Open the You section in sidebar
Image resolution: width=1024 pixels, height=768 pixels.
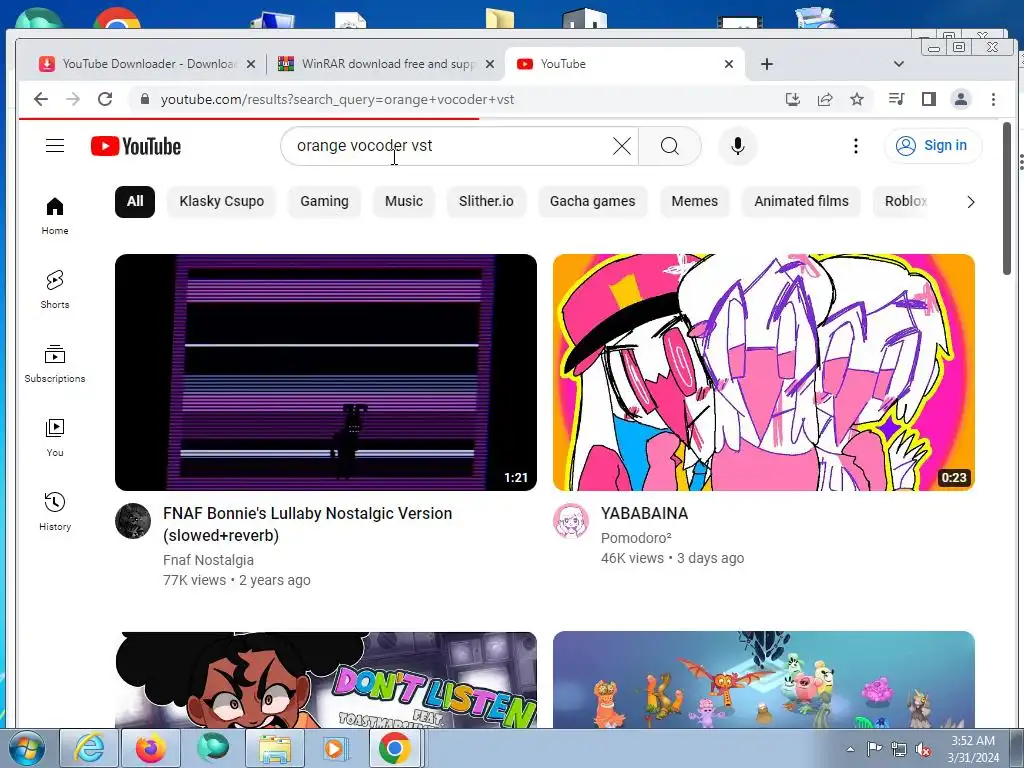click(x=55, y=437)
